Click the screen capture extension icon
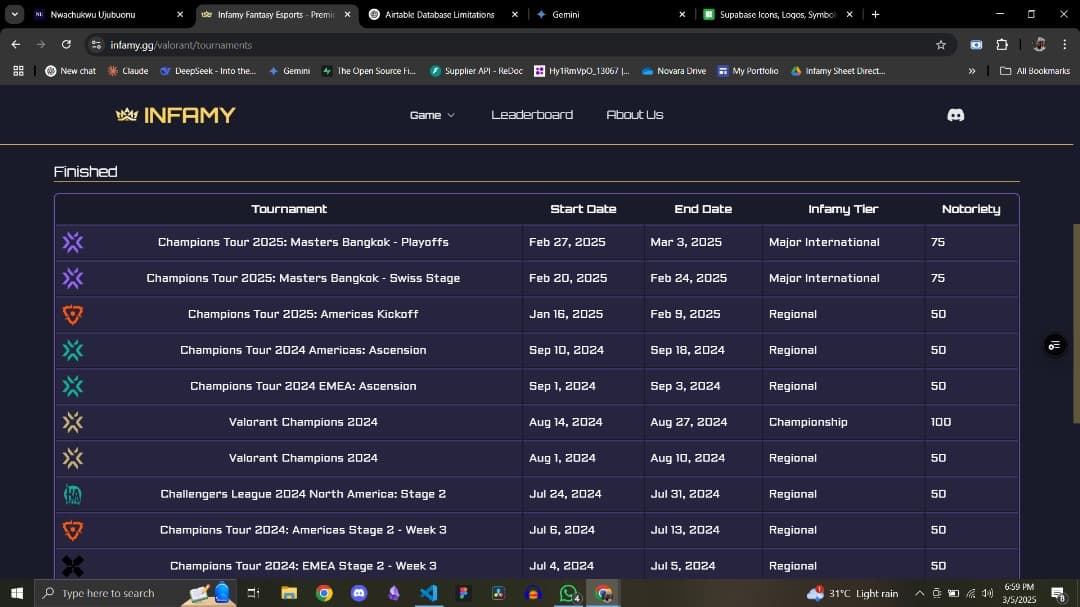This screenshot has width=1080, height=607. tap(976, 45)
